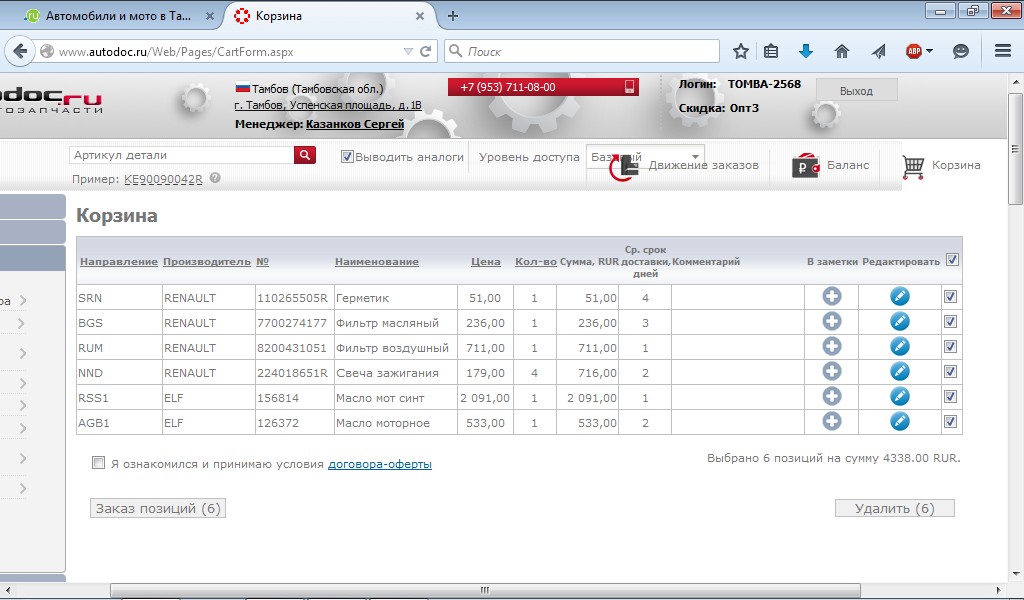Open the Корзина shopping cart icon

point(913,166)
